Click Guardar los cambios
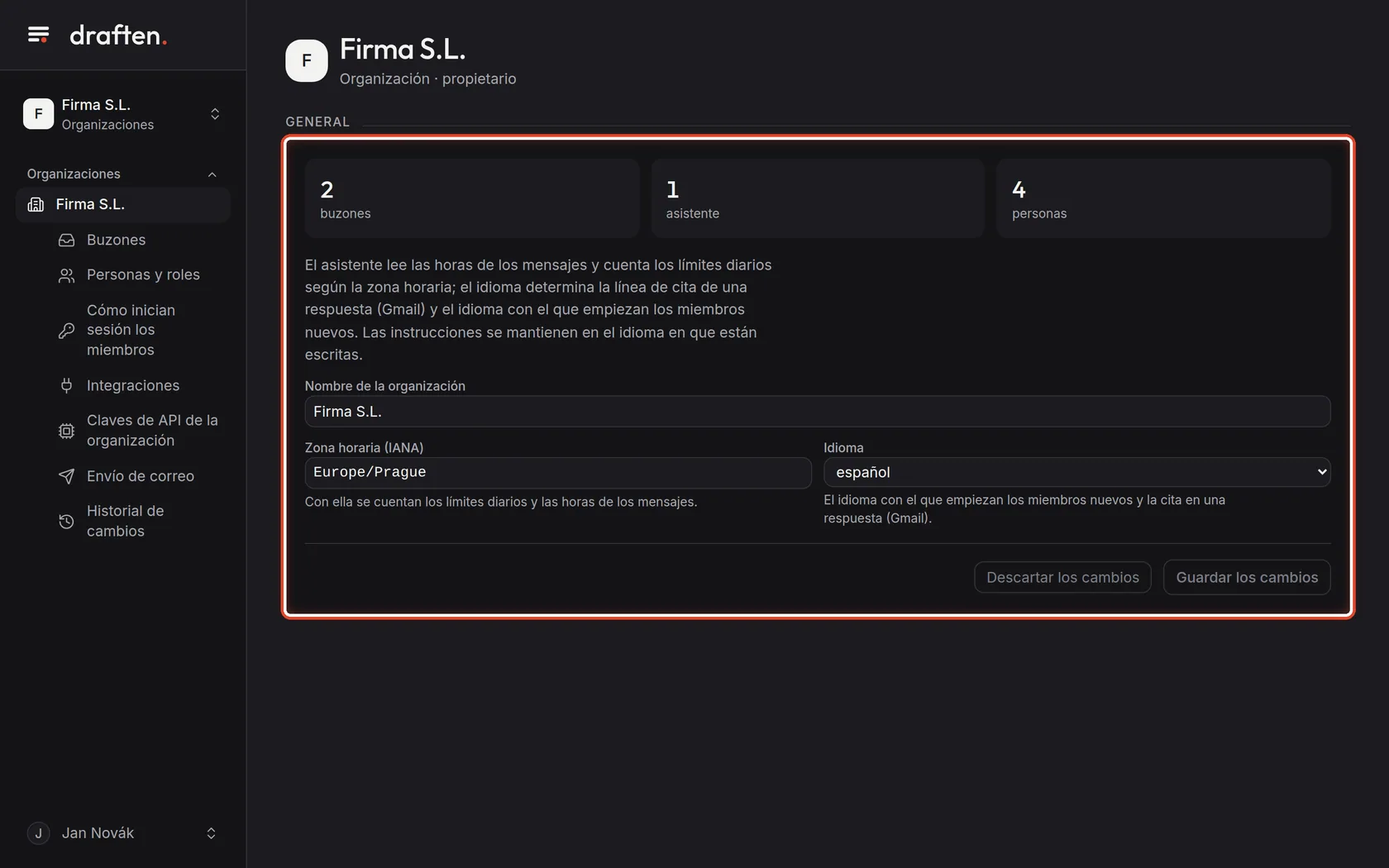 pos(1247,577)
